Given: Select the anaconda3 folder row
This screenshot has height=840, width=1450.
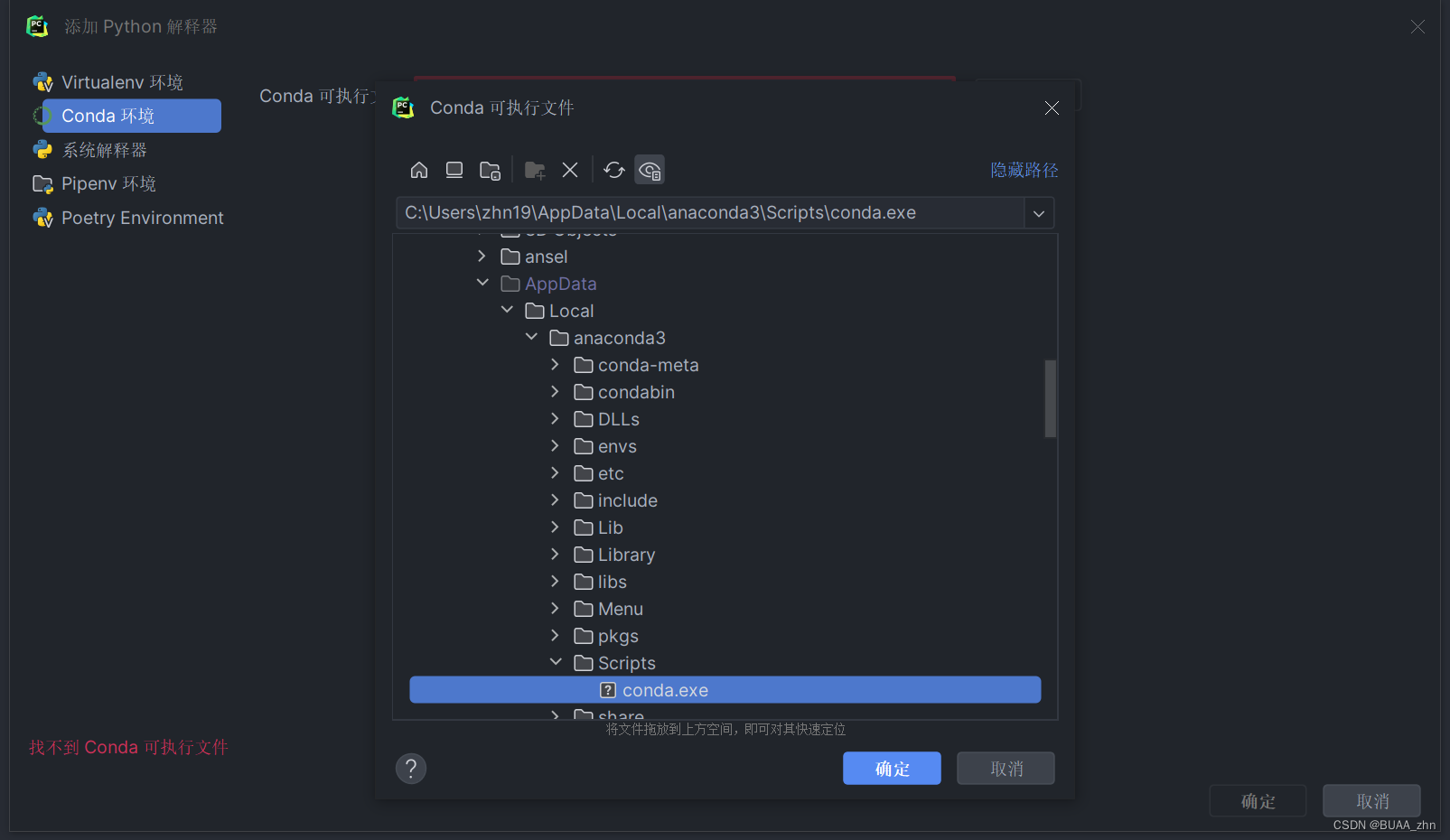Looking at the screenshot, I should point(725,338).
